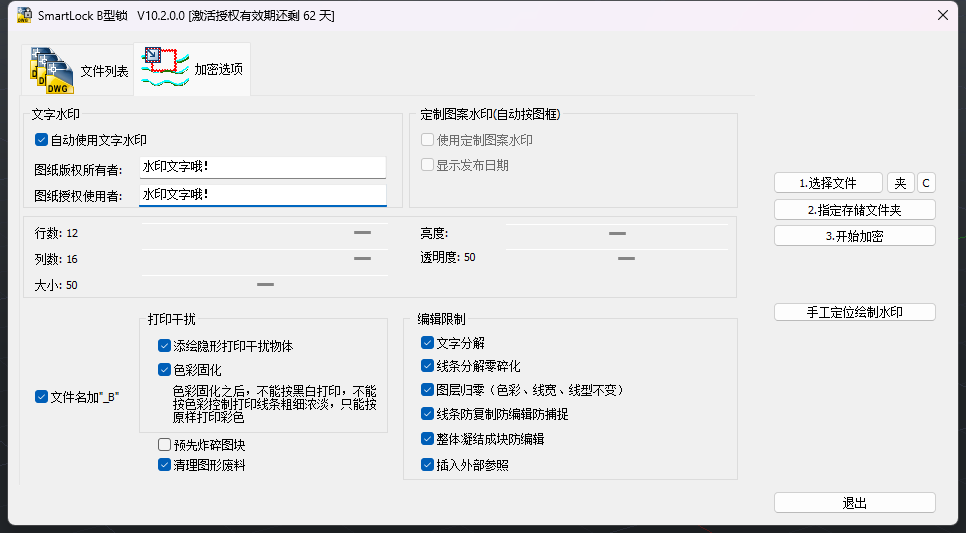This screenshot has width=966, height=533.
Task: Click the 透明度 slider handle
Action: pos(626,258)
